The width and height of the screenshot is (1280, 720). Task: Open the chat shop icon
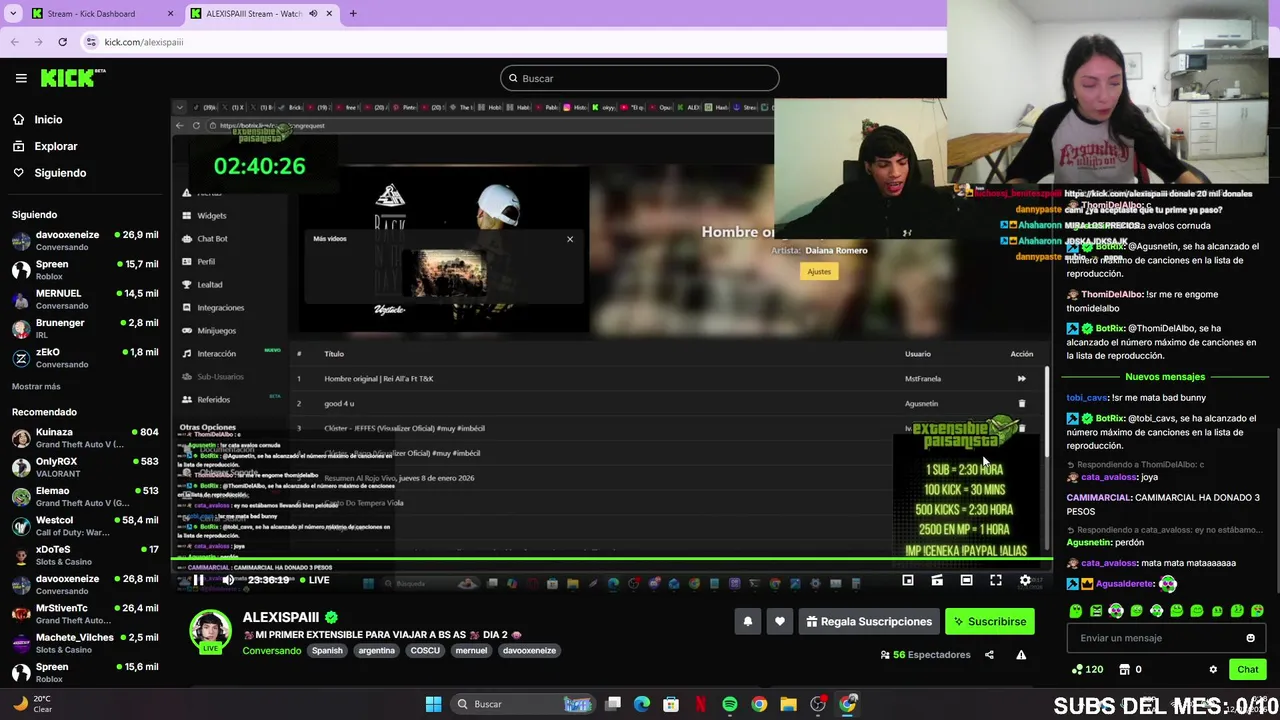(x=1124, y=669)
